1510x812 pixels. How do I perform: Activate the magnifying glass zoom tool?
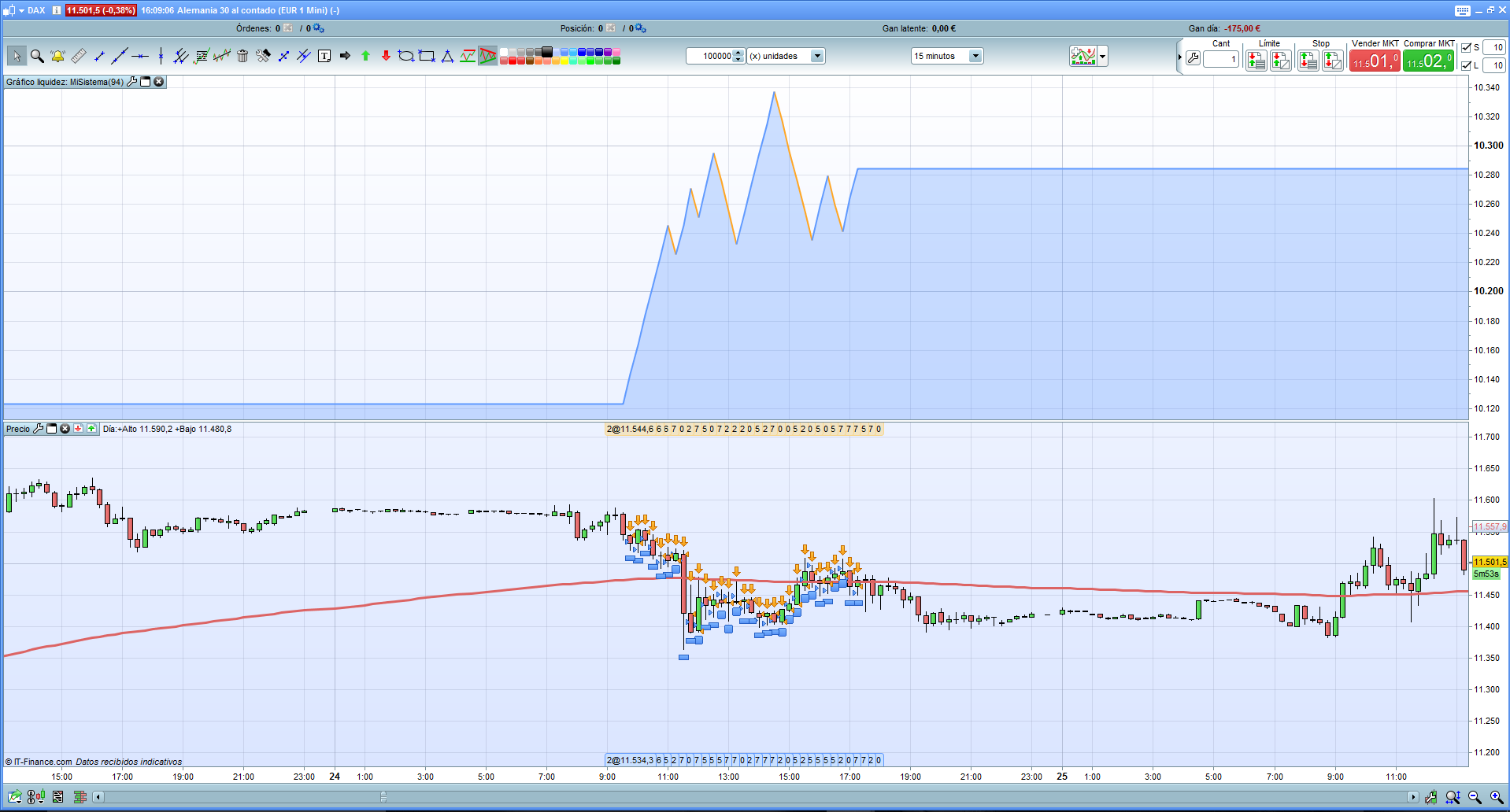click(x=37, y=56)
